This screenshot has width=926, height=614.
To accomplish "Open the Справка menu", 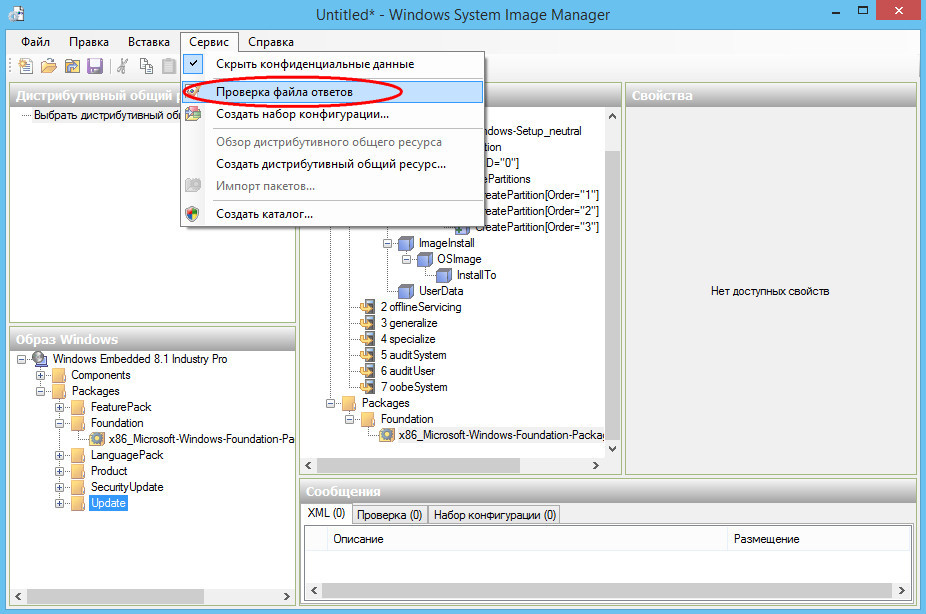I will [x=270, y=42].
